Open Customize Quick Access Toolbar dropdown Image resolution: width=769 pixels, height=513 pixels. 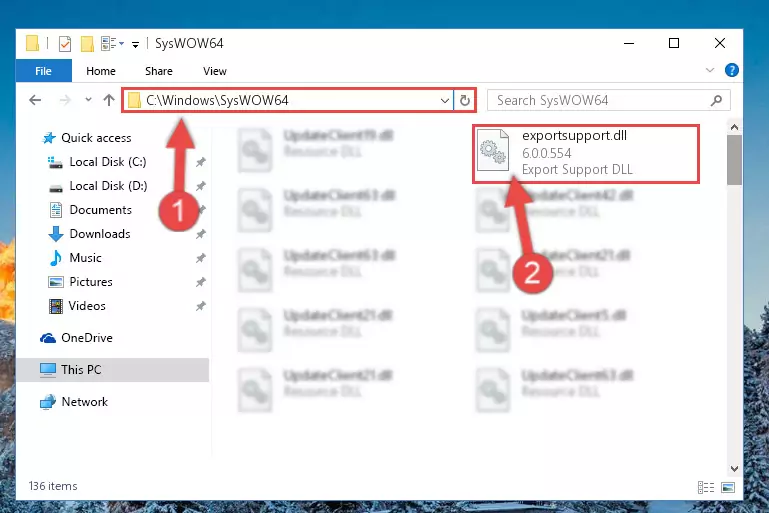point(135,45)
